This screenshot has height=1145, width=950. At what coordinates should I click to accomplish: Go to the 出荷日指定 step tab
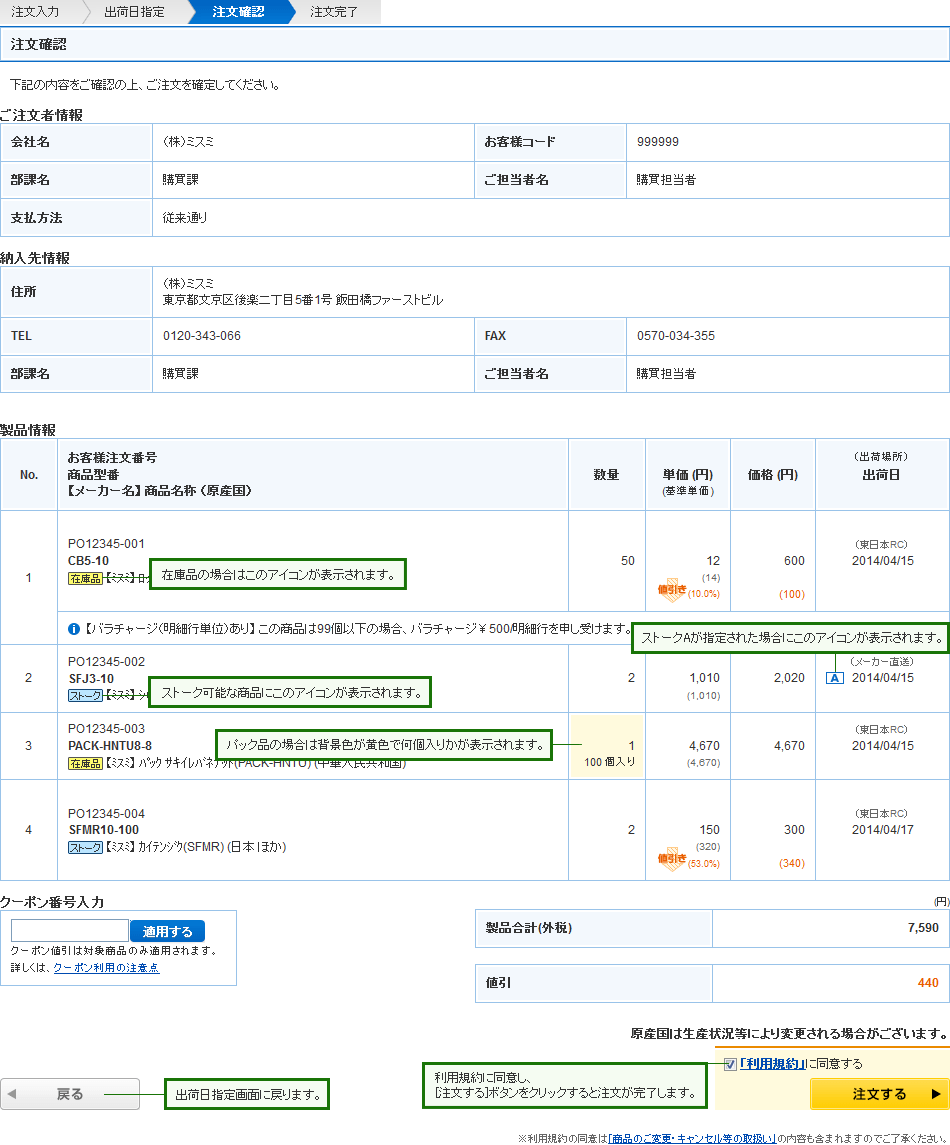pos(133,12)
